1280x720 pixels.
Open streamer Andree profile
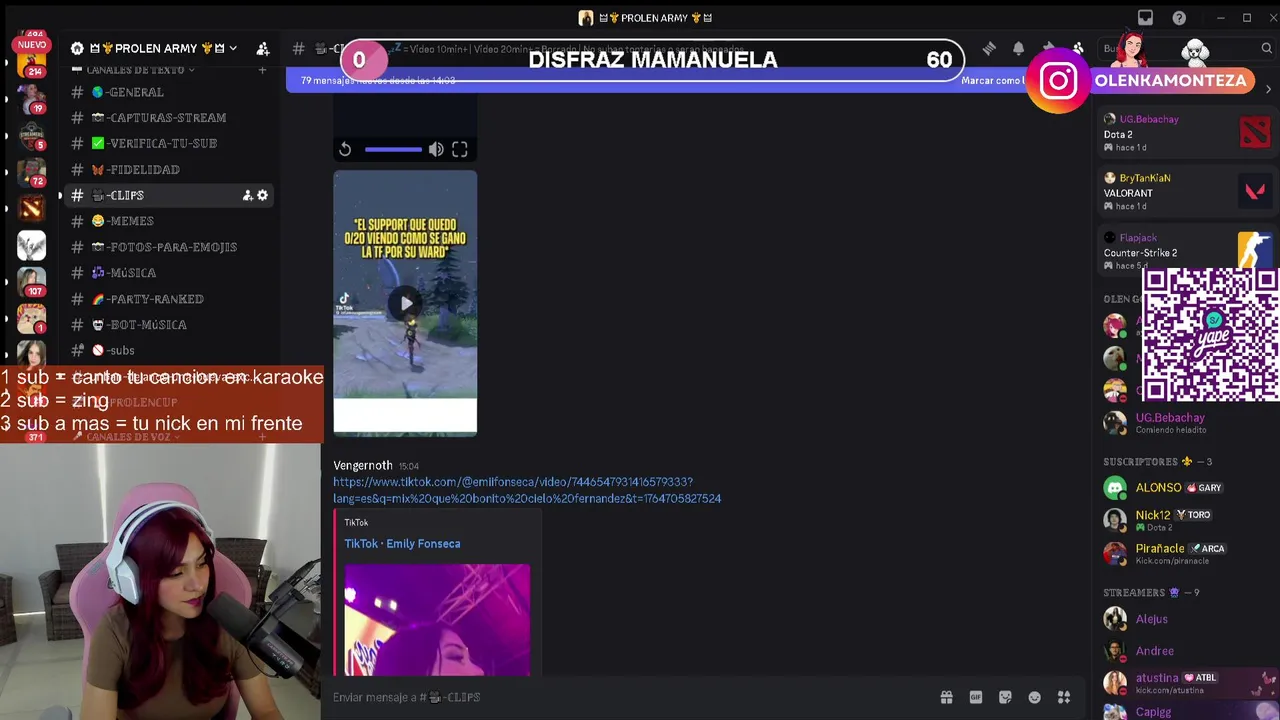click(x=1185, y=651)
